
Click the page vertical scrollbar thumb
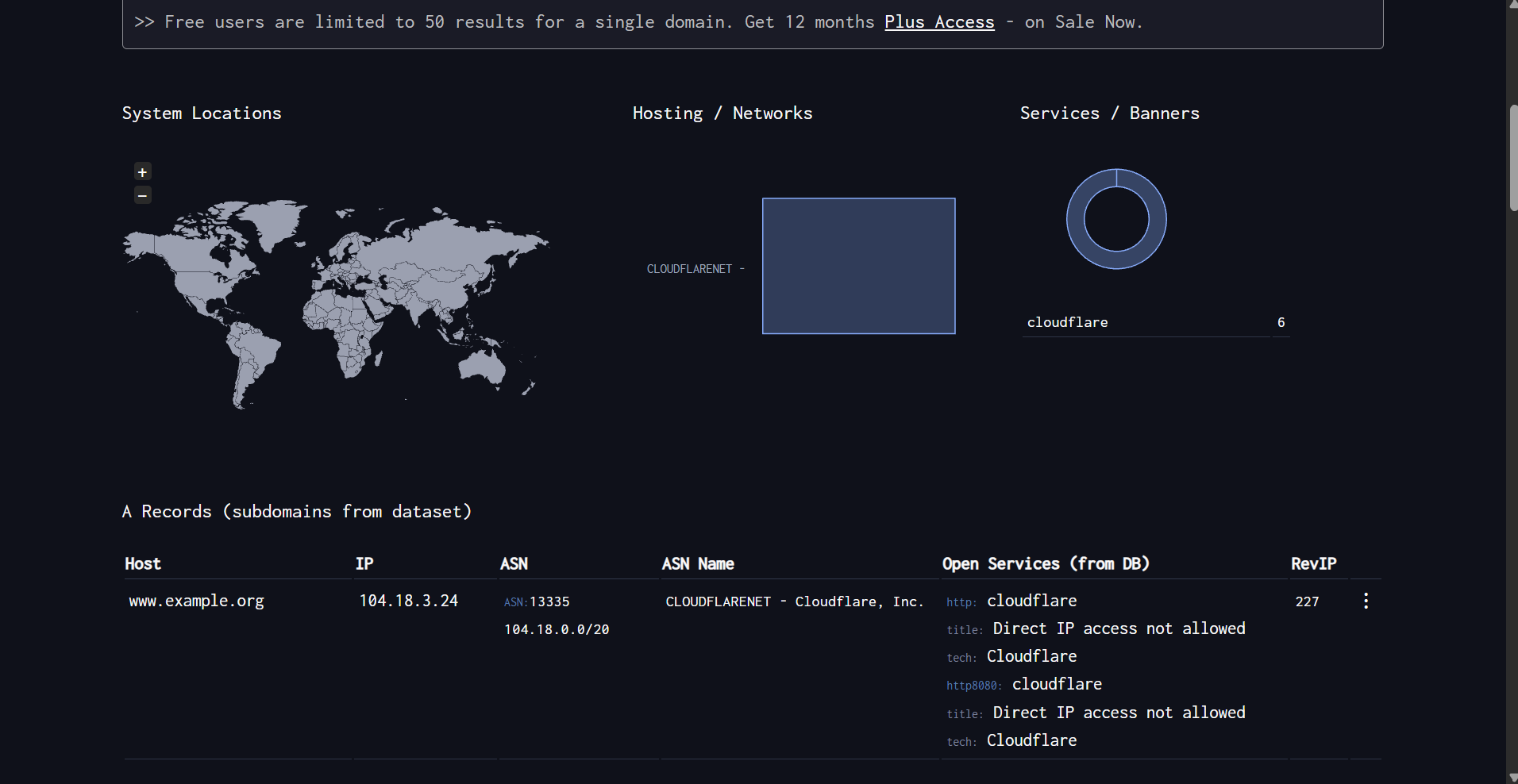[1512, 157]
